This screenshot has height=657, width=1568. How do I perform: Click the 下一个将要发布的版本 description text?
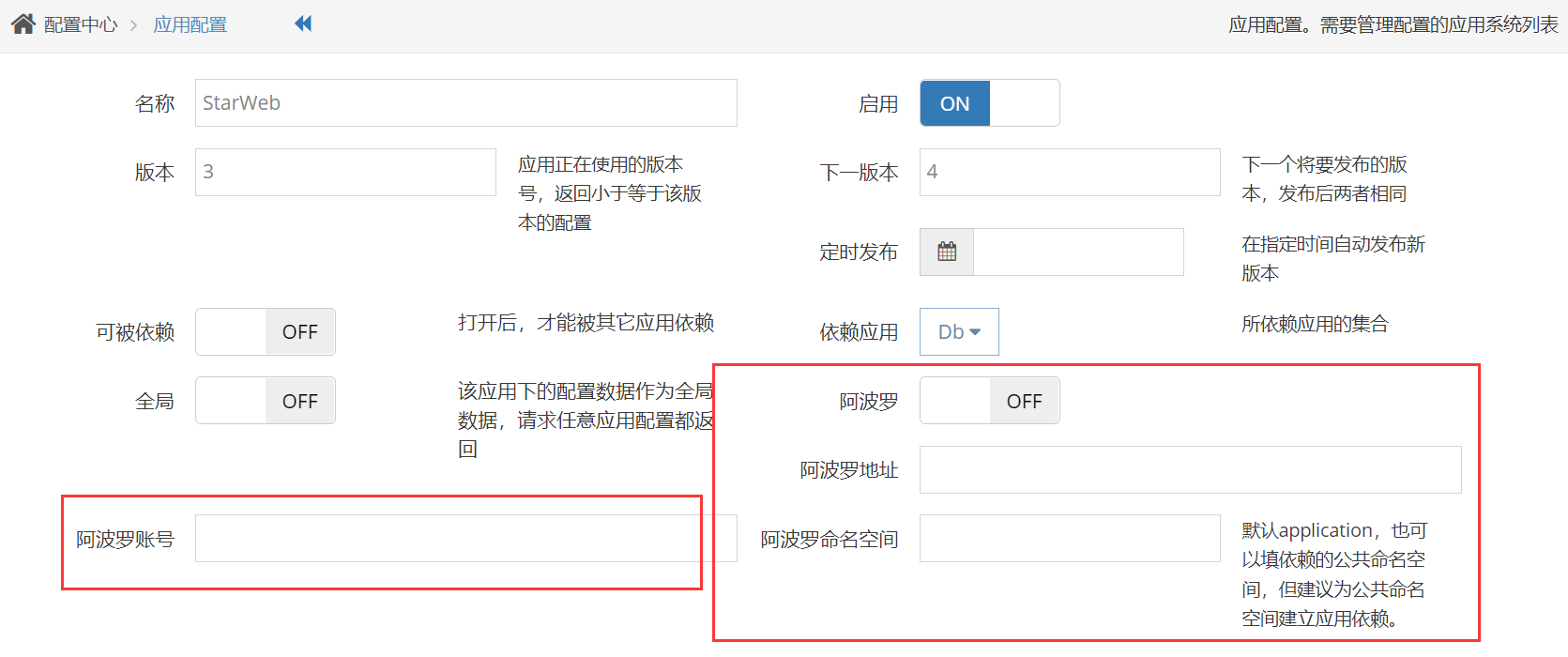[1324, 178]
